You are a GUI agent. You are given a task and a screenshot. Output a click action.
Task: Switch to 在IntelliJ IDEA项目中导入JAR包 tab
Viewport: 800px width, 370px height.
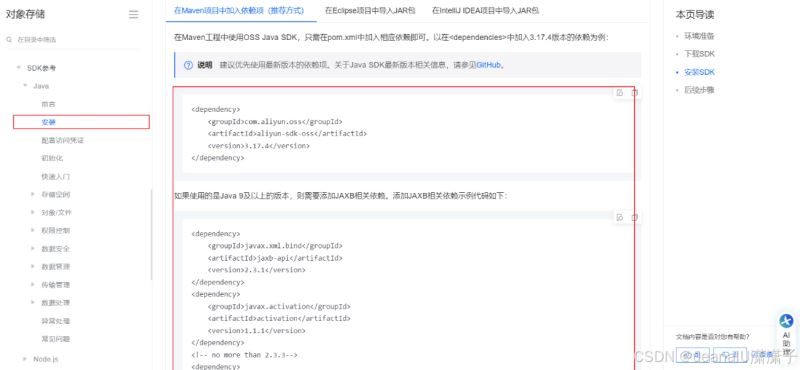click(x=486, y=10)
